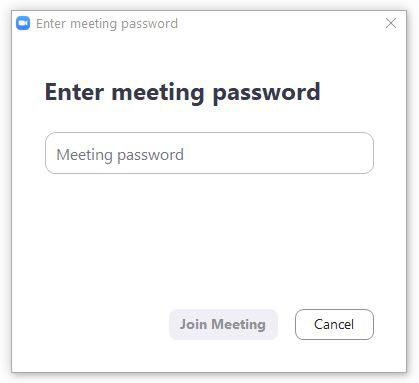Click the Join Meeting button
This screenshot has width=419, height=383.
(223, 324)
